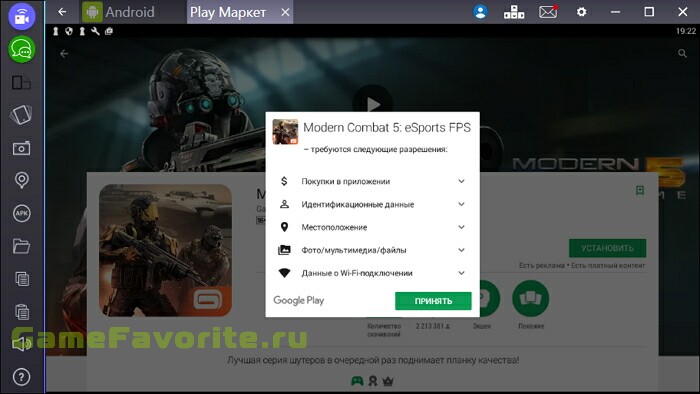Click the globe shield icon in status bar

click(x=69, y=31)
